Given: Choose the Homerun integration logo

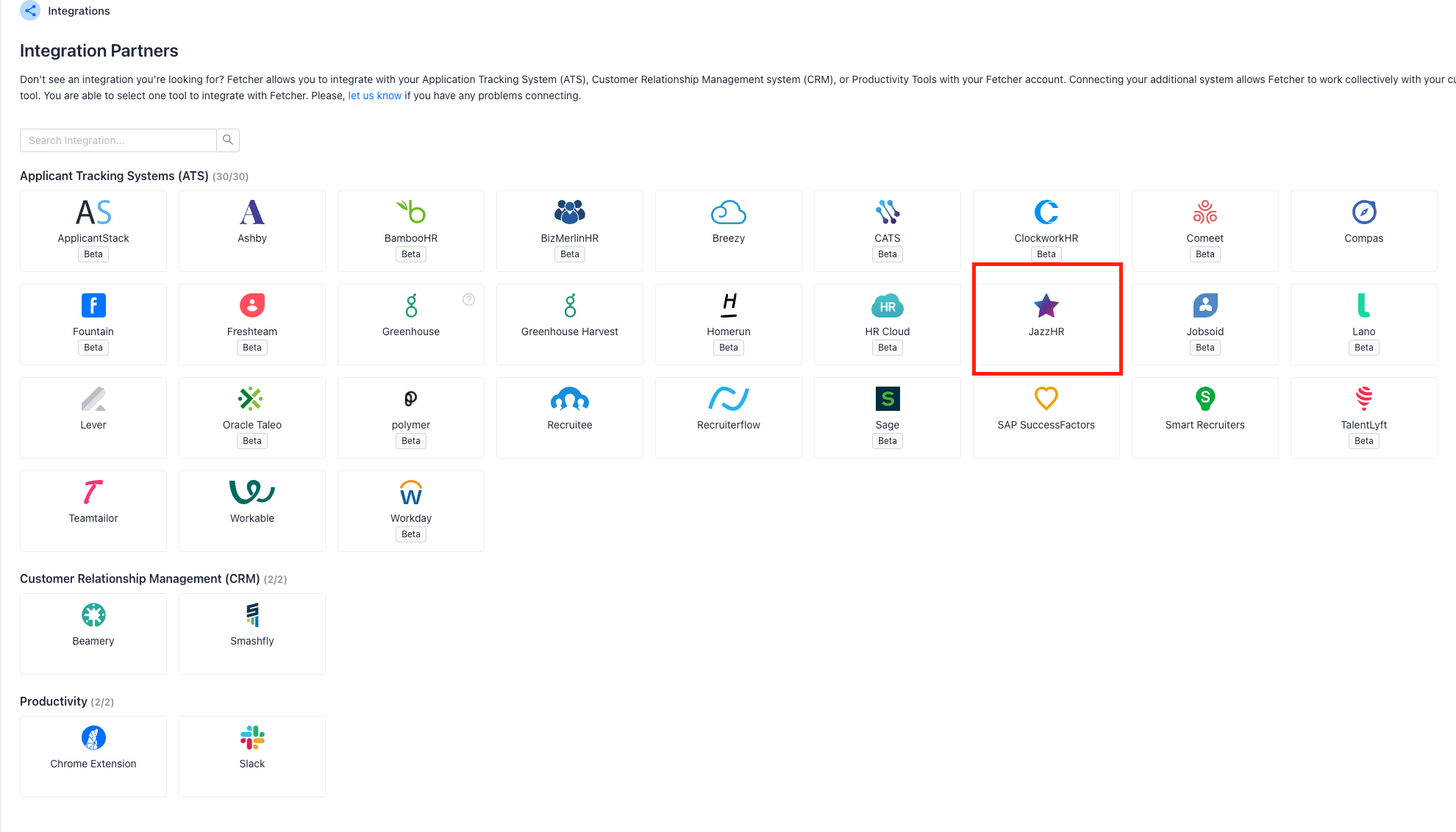Looking at the screenshot, I should click(x=729, y=305).
